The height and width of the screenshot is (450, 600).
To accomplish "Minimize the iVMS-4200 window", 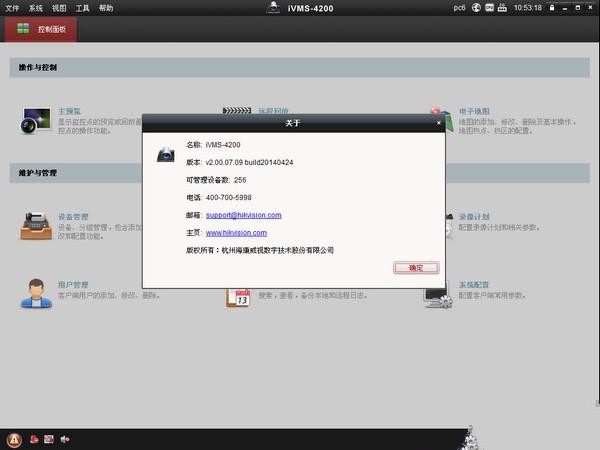I will coord(565,8).
